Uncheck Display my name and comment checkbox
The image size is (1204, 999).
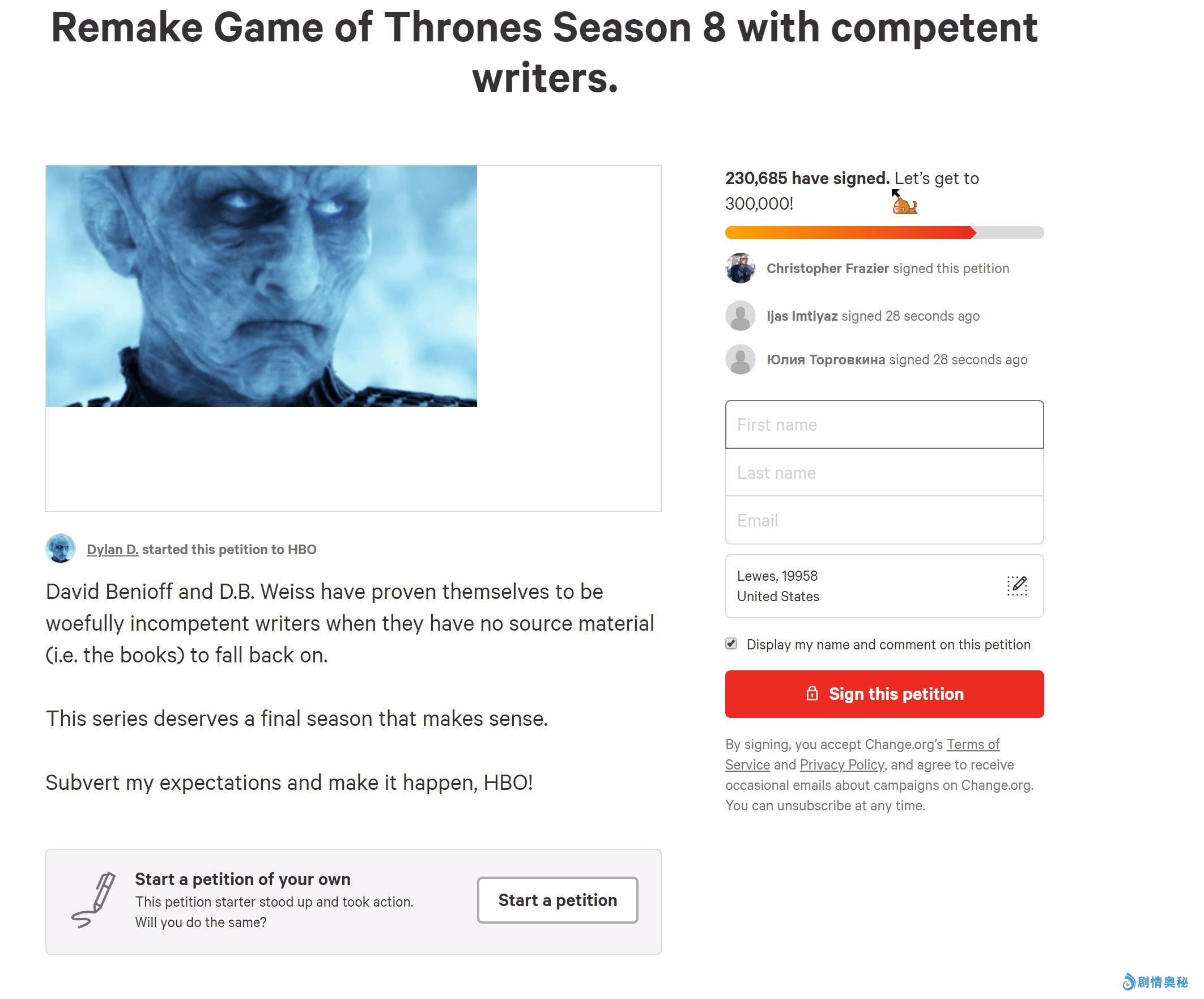tap(731, 644)
